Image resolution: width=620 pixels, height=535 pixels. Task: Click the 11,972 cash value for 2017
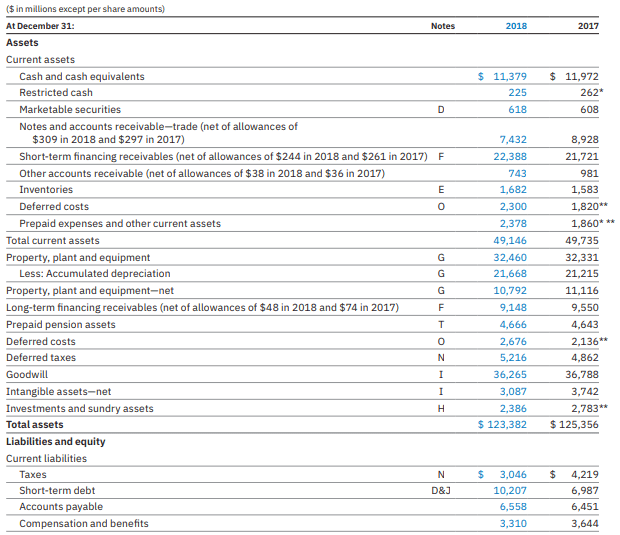point(582,76)
